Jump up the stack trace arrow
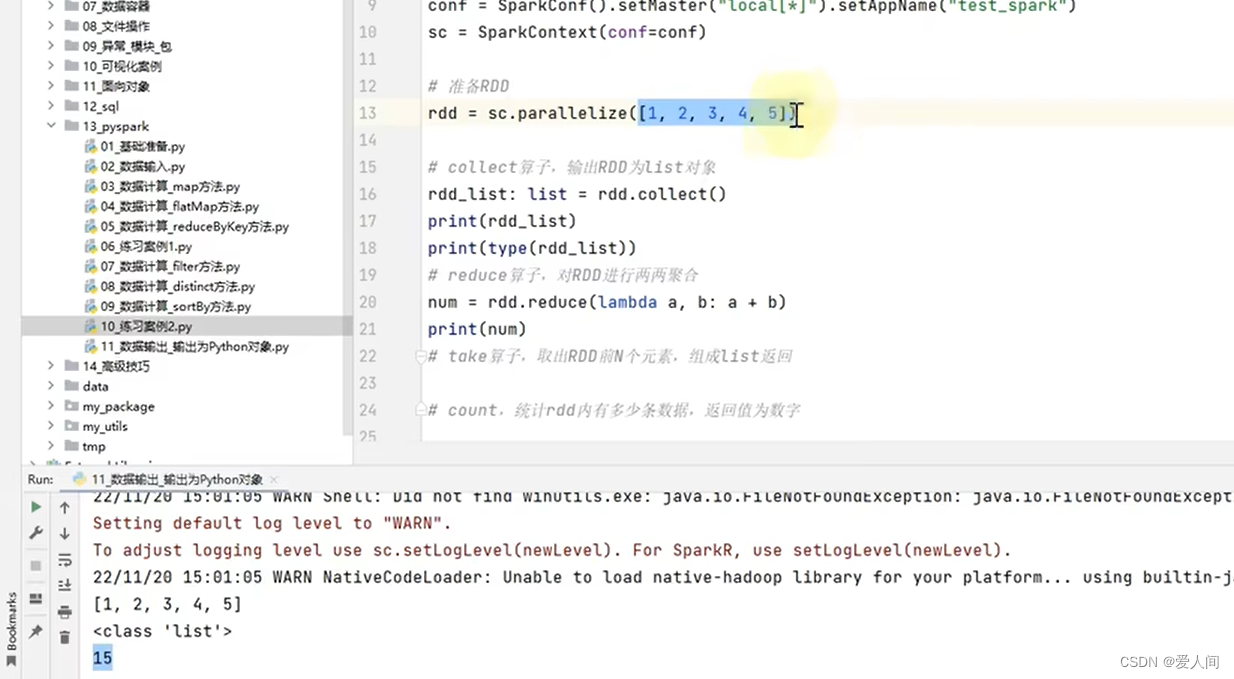The width and height of the screenshot is (1234, 679). 65,507
